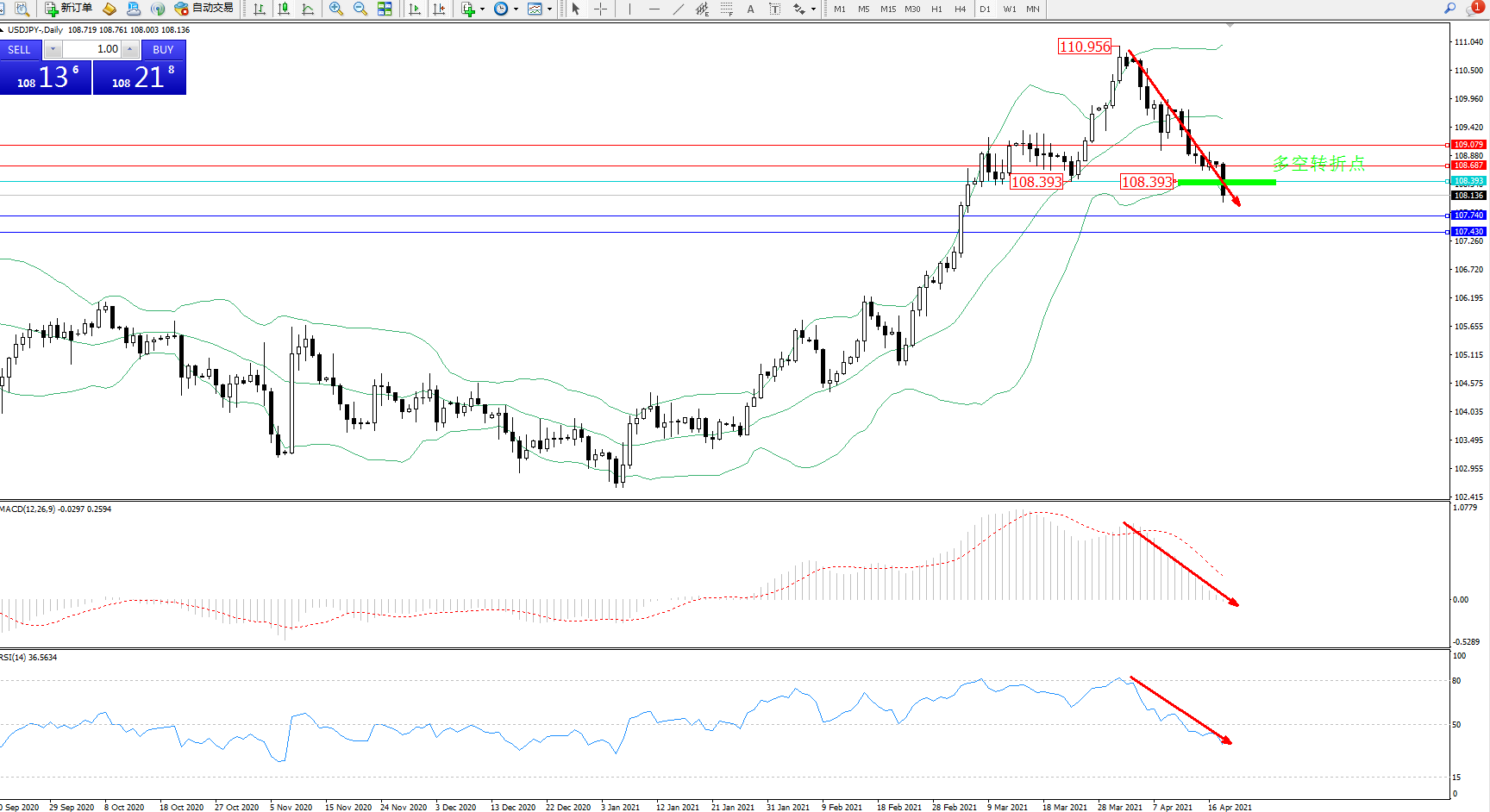Switch to the H4 timeframe
The height and width of the screenshot is (812, 1490).
click(x=960, y=9)
